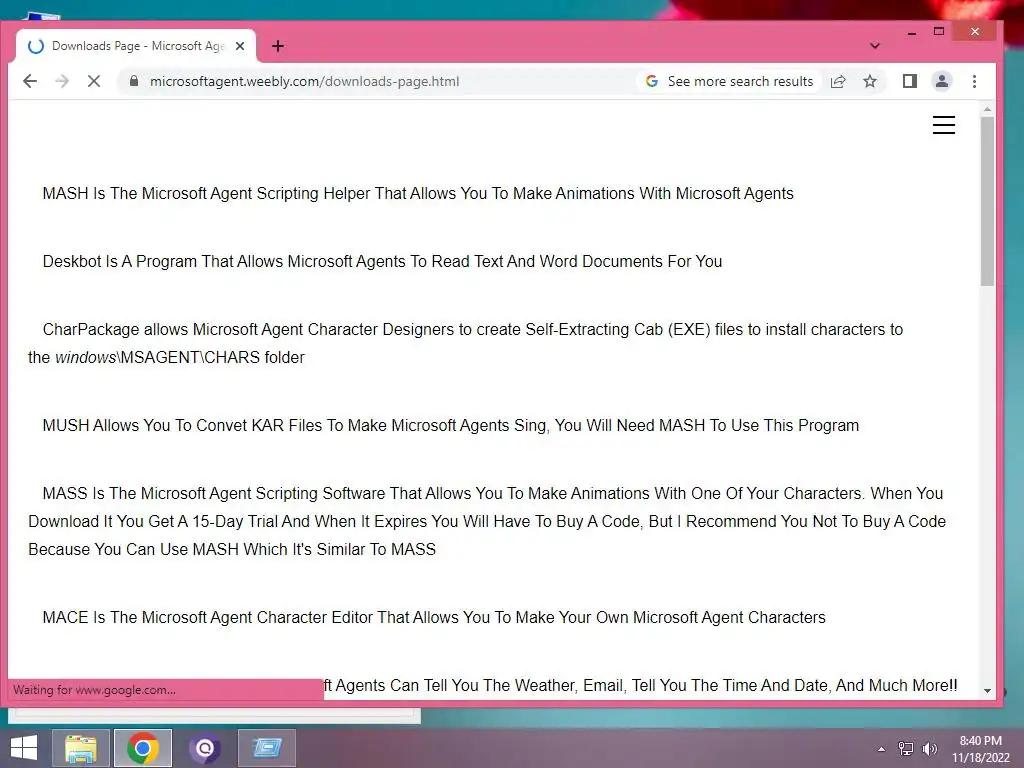Screen dimensions: 1024x768
Task: Click the Agents Can Tell You The Weather text
Action: pos(641,685)
